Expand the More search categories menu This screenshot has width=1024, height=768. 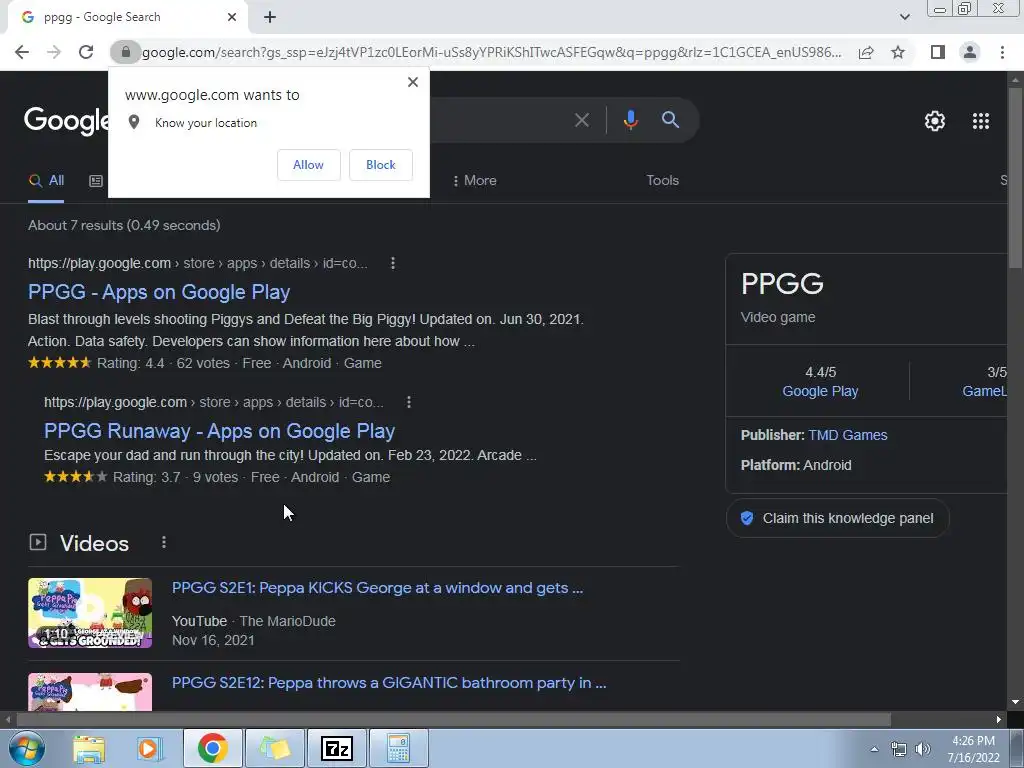[x=475, y=181]
